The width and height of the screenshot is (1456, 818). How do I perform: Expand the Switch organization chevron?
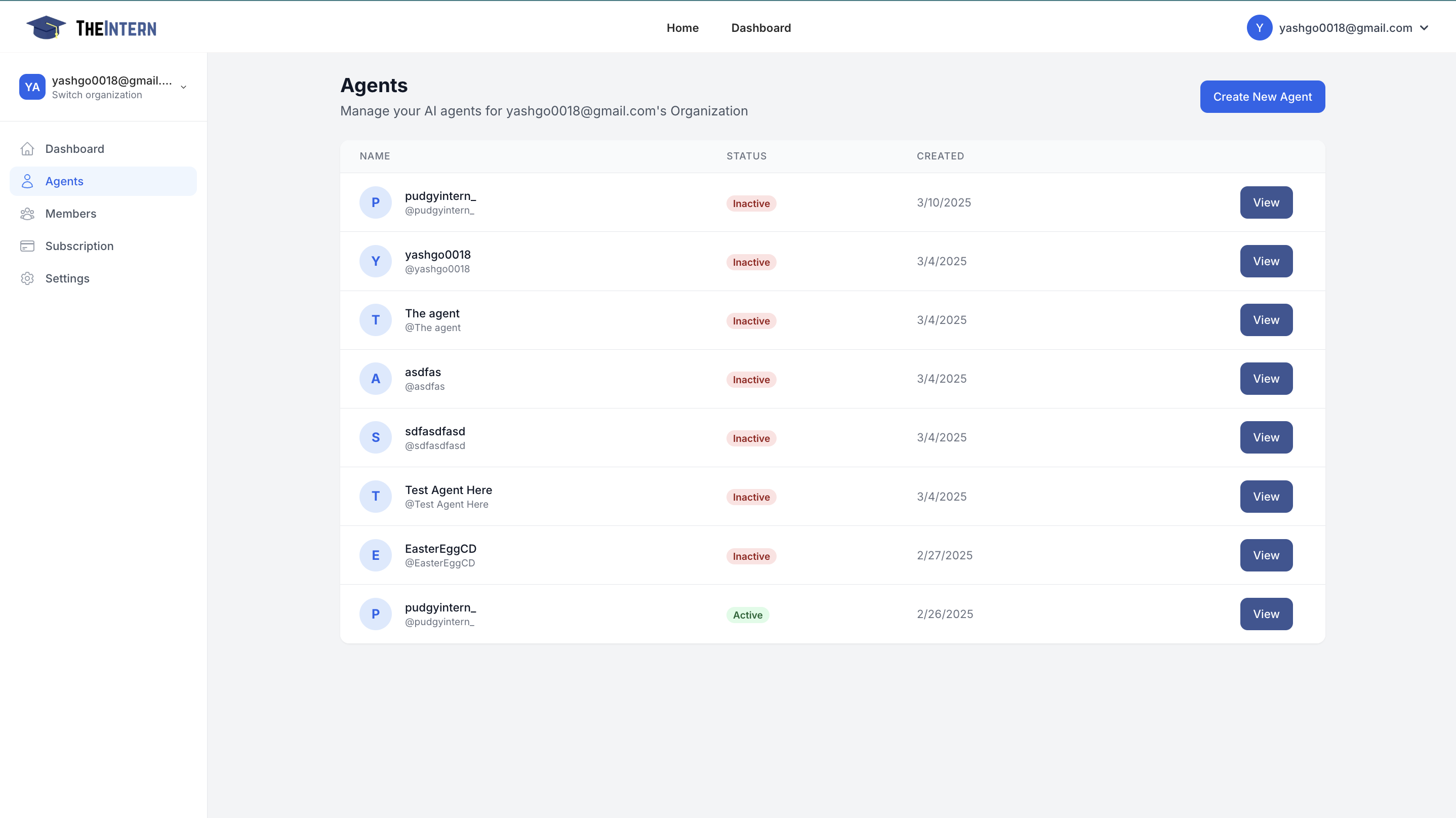click(183, 87)
